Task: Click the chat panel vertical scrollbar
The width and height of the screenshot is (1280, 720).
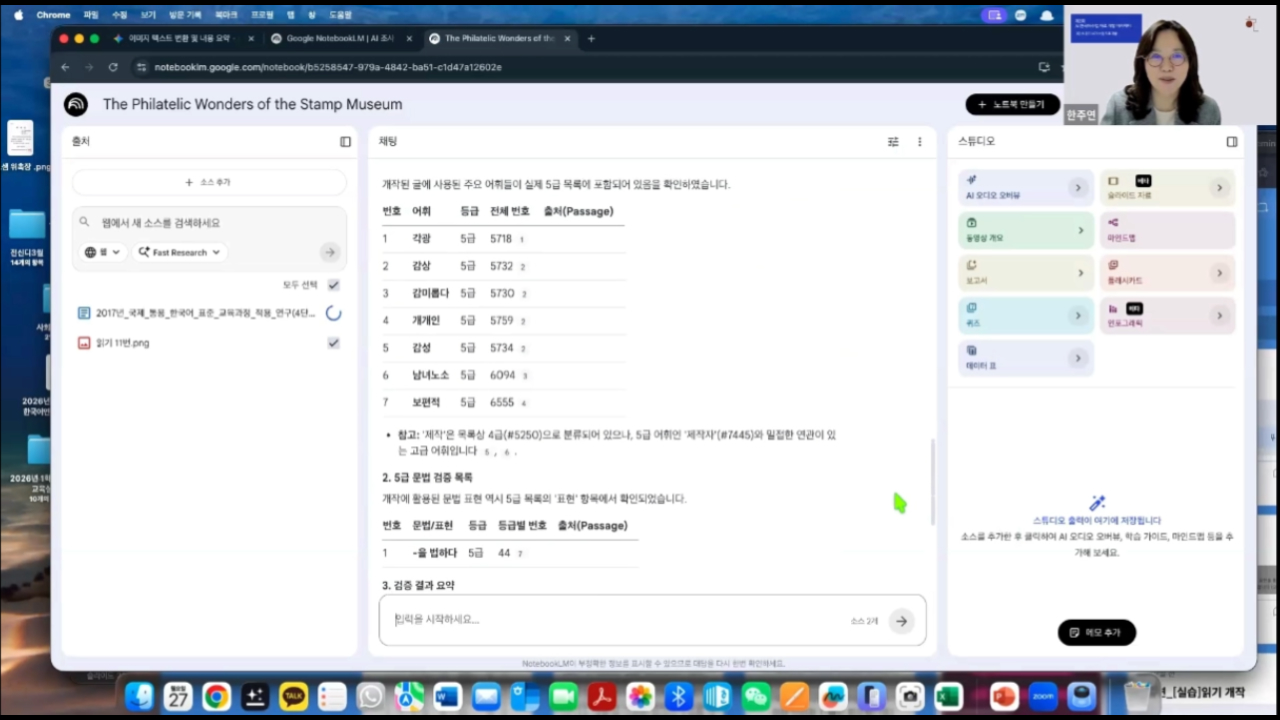Action: tap(932, 481)
